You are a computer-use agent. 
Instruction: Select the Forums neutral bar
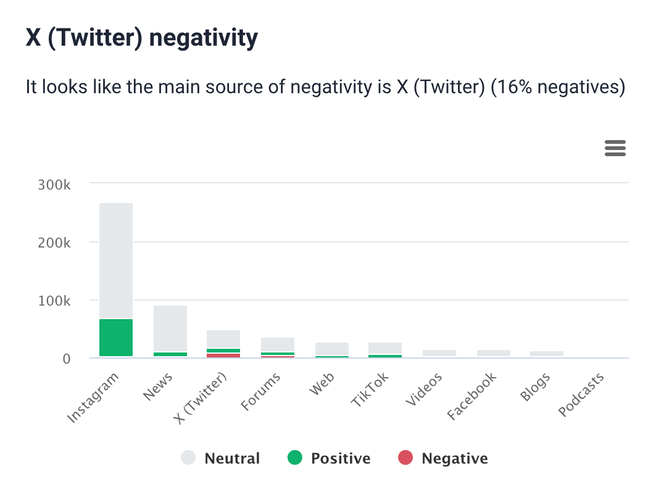click(x=278, y=344)
